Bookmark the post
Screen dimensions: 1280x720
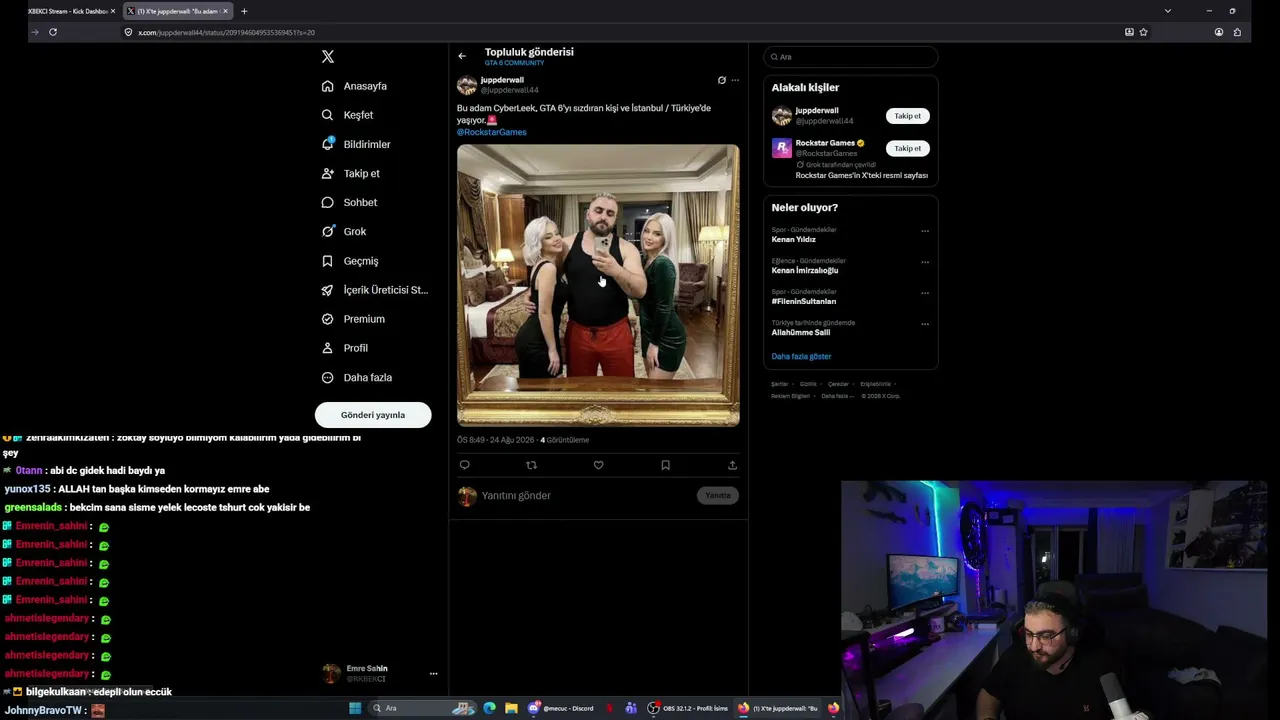tap(665, 465)
